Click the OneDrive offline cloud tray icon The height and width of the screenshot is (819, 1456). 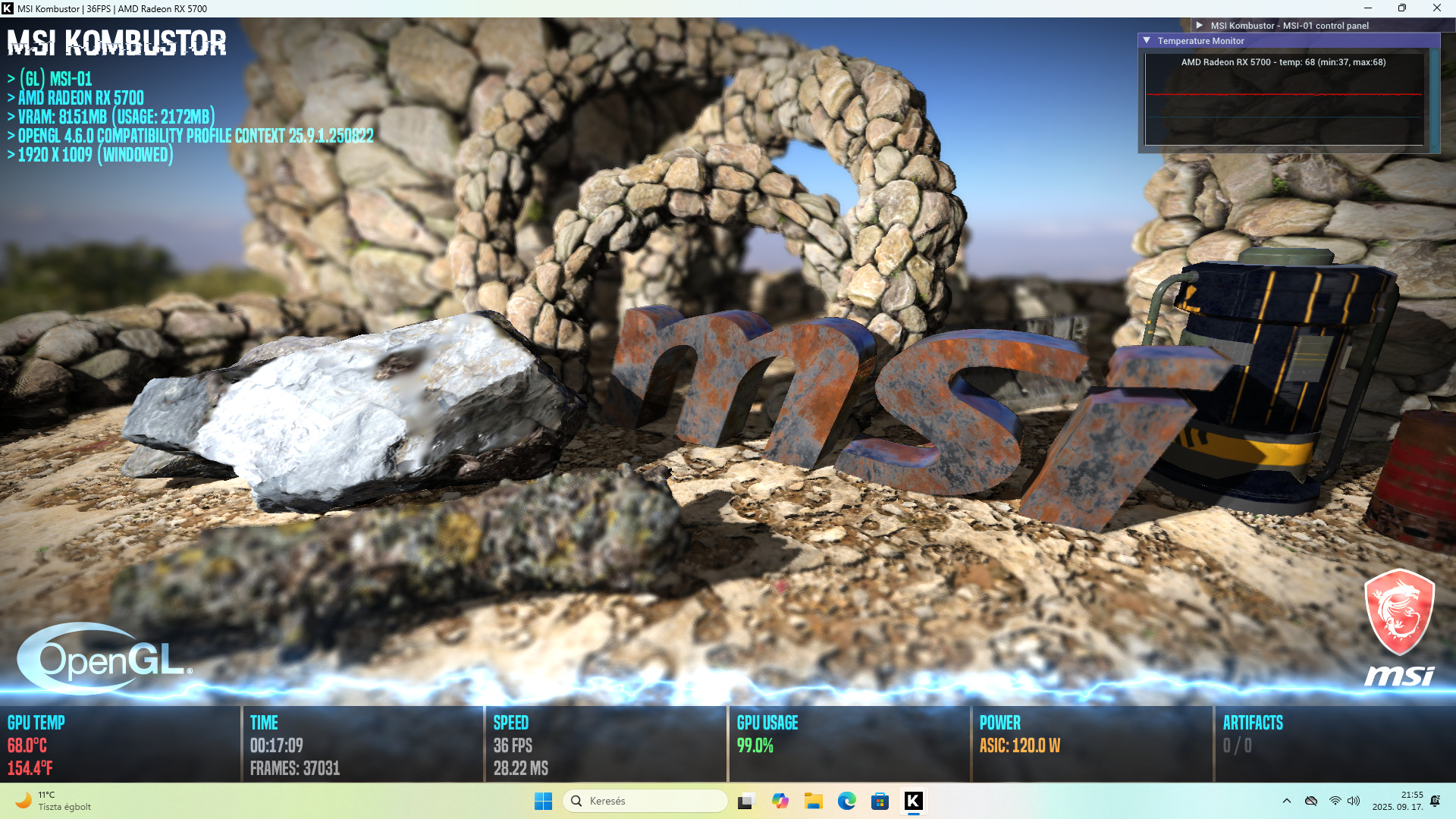tap(1311, 801)
